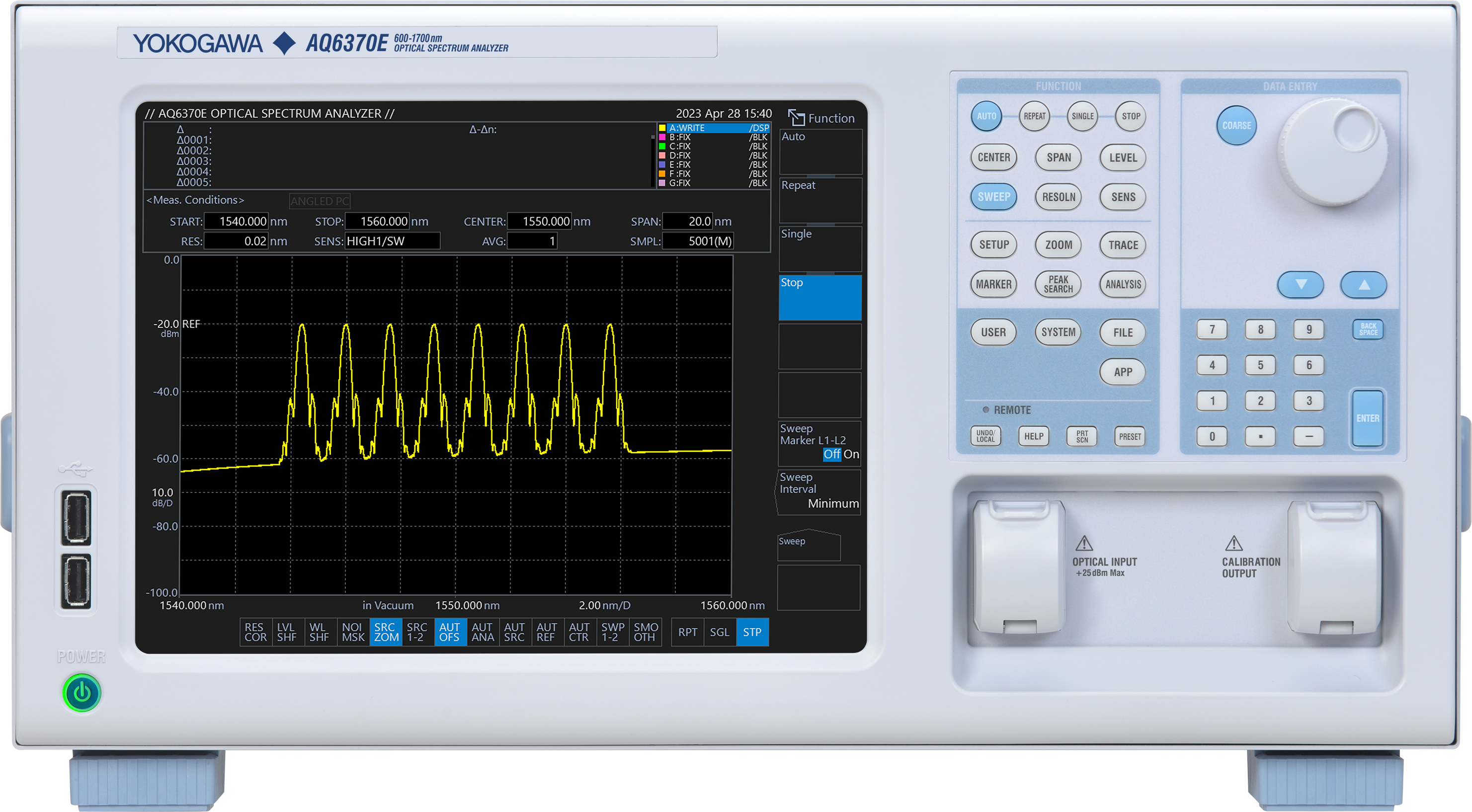Image resolution: width=1472 pixels, height=812 pixels.
Task: Open the SENS HIGH1/SW field
Action: point(392,241)
